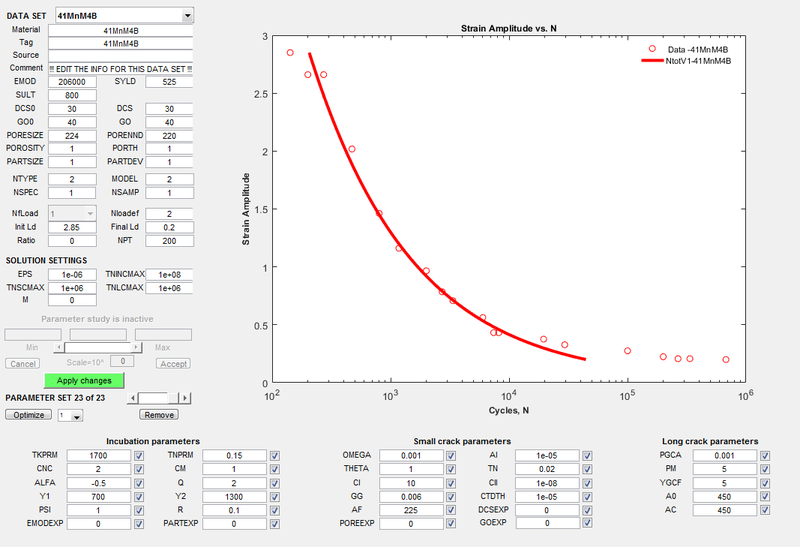
Task: Open the dropdown next to Optimize
Action: [68, 415]
